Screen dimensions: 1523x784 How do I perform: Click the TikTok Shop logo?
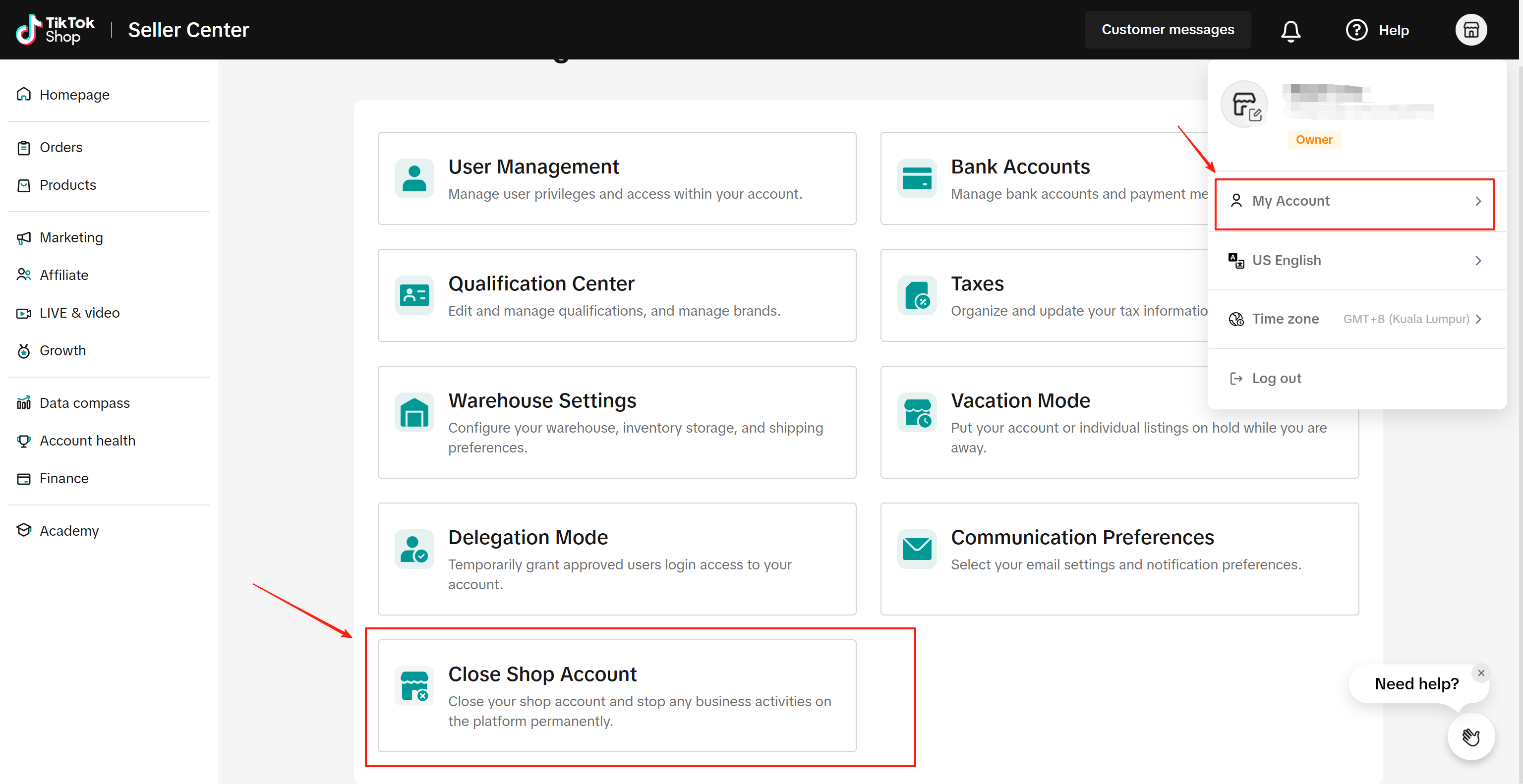(55, 30)
